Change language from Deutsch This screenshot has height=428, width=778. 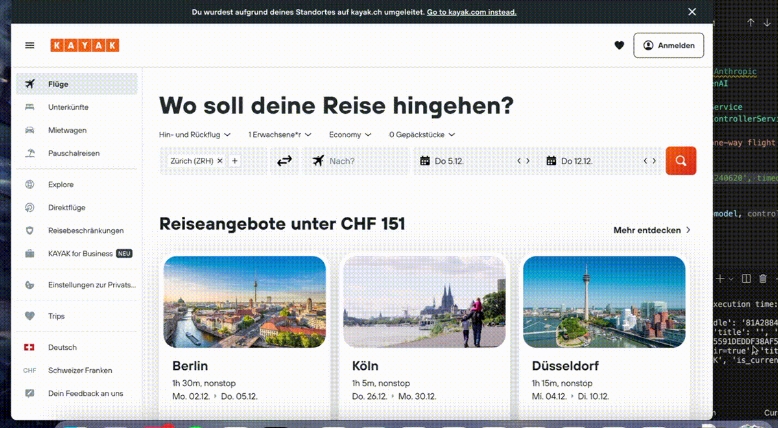click(x=77, y=347)
